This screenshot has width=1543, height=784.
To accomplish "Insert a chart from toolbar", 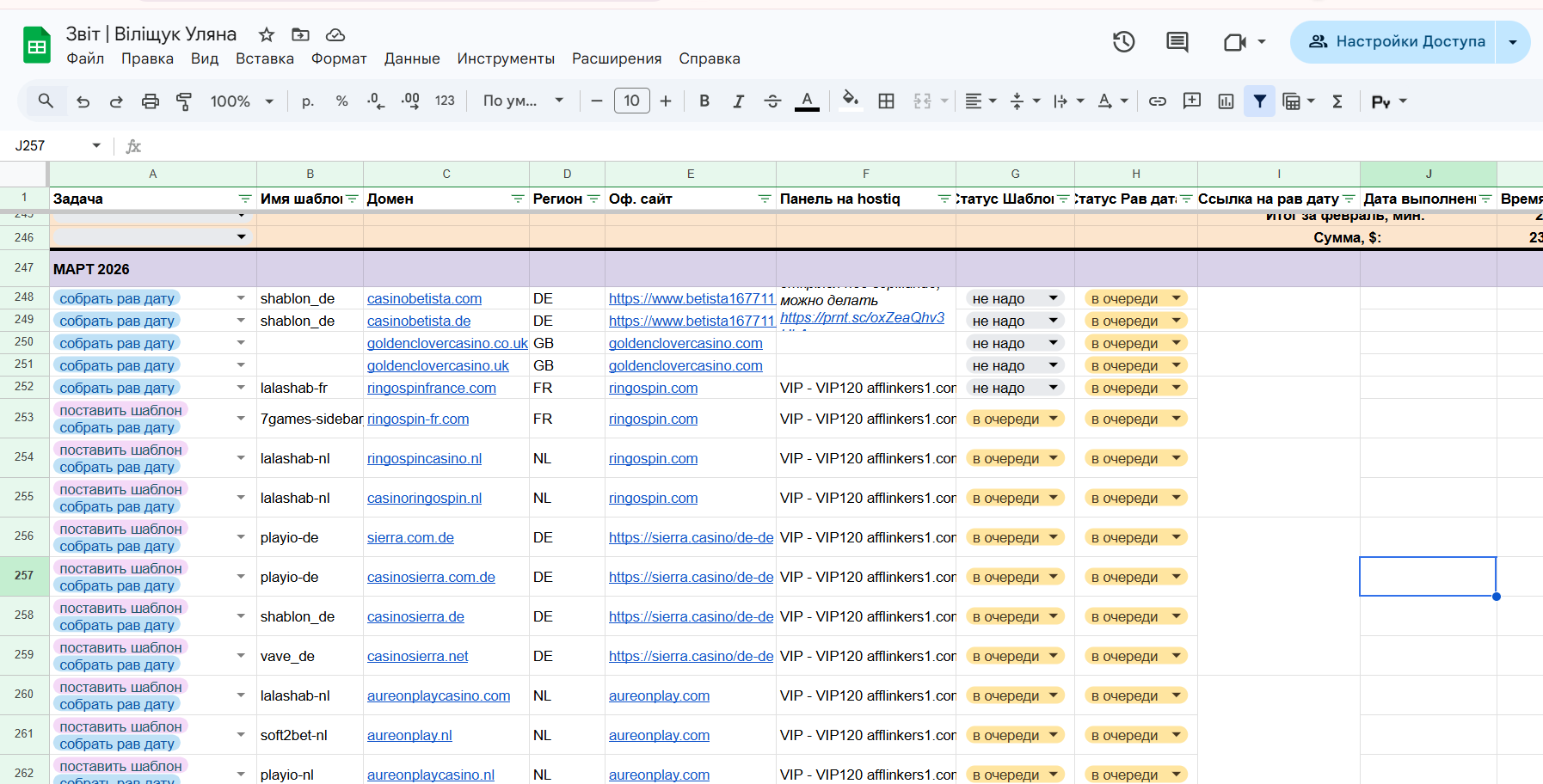I will (1226, 101).
